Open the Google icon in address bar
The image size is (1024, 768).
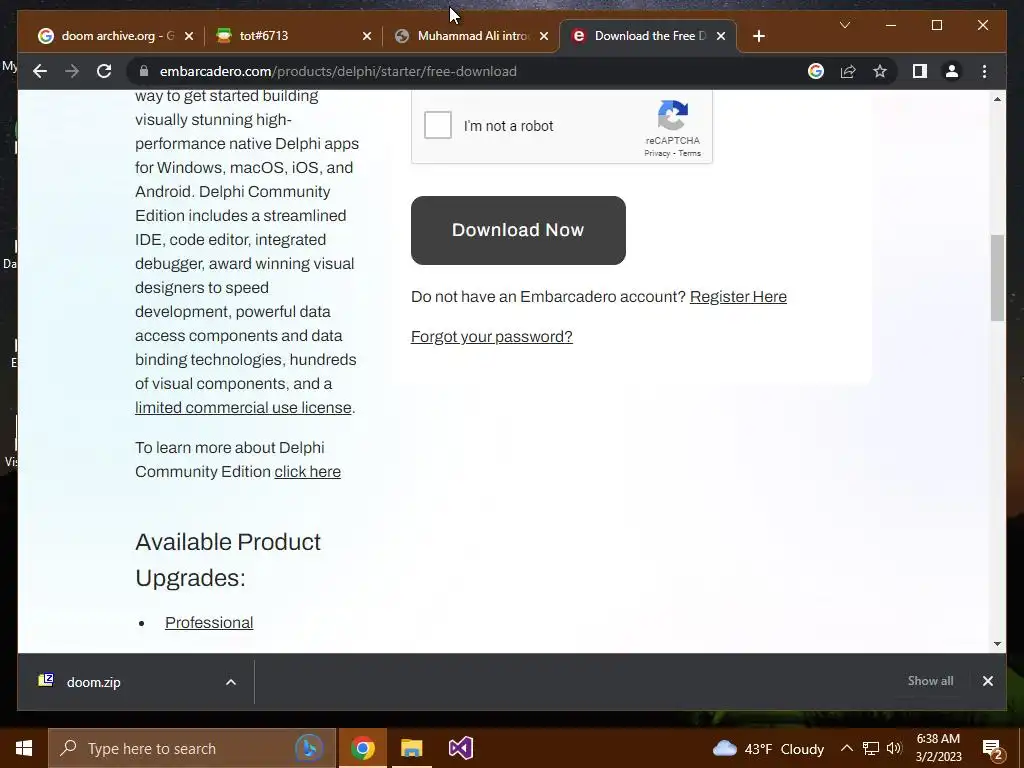click(816, 71)
